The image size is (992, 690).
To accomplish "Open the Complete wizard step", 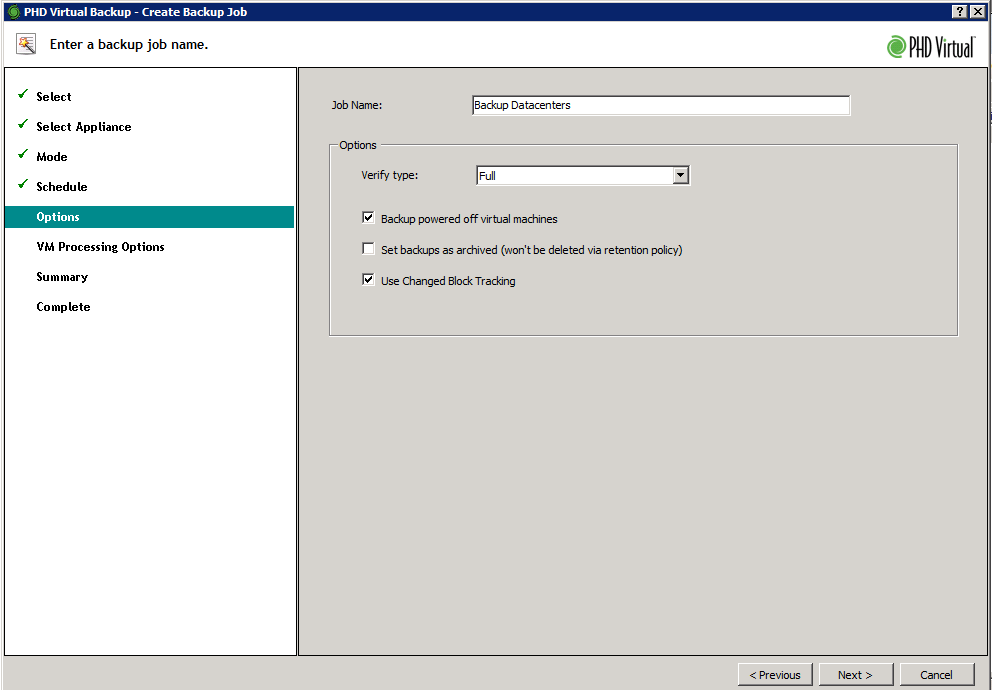I will (x=63, y=307).
